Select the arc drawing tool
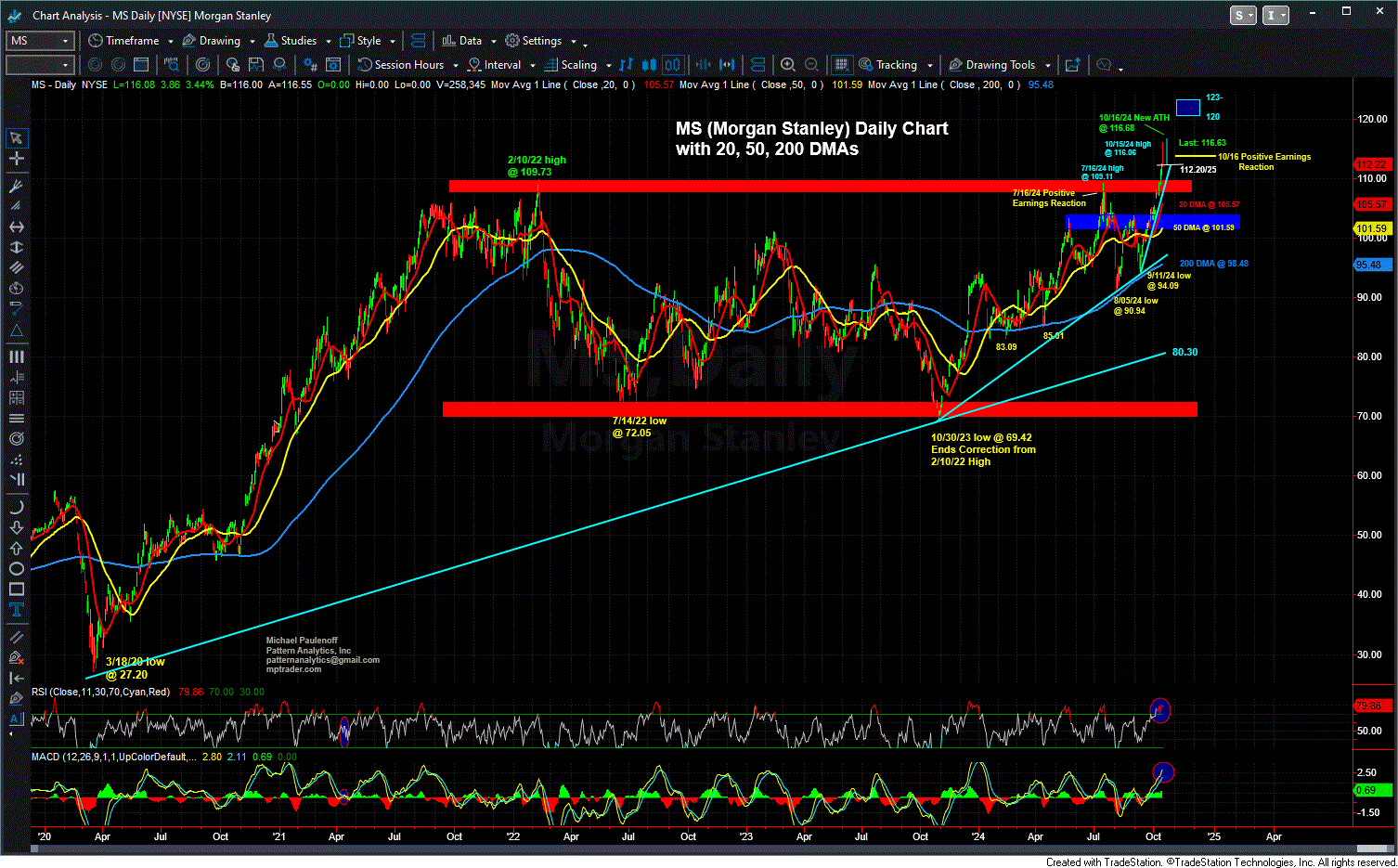 pos(16,507)
